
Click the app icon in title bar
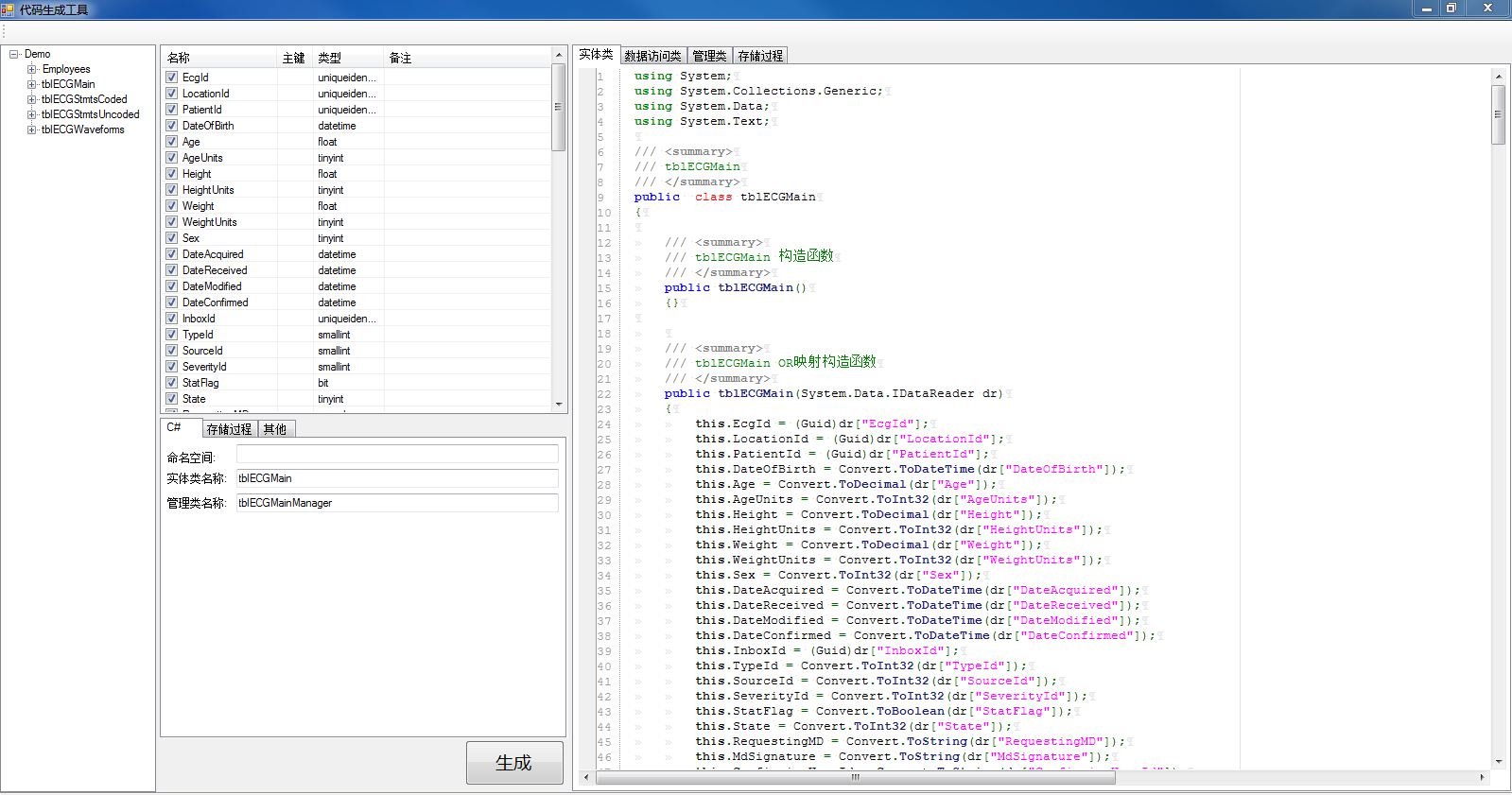tap(9, 9)
